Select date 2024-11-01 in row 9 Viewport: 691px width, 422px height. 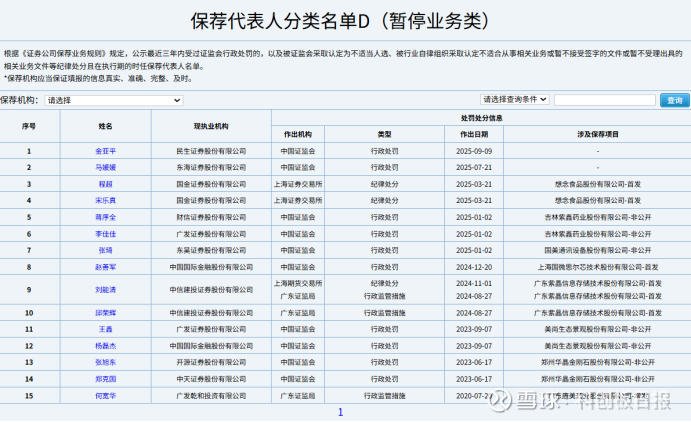(474, 283)
